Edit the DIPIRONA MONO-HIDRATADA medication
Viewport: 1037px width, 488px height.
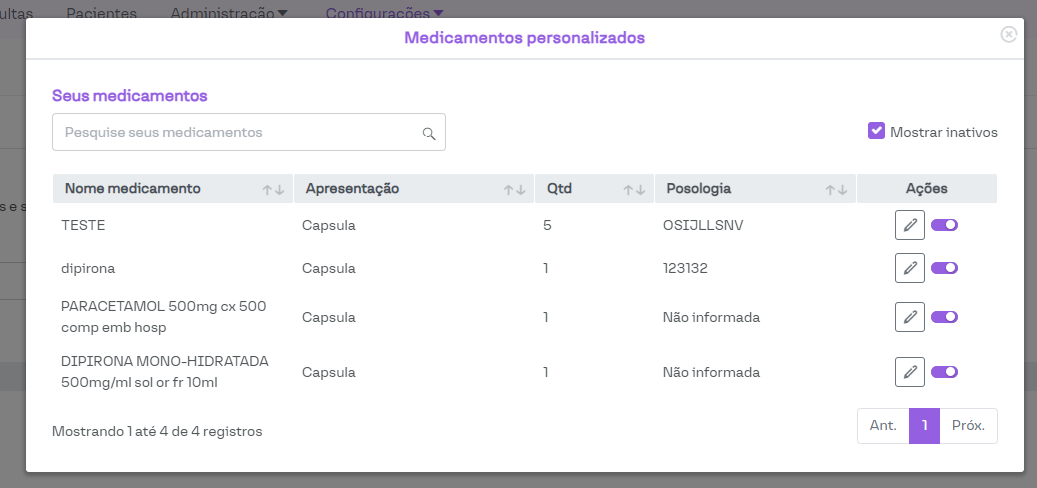tap(909, 372)
